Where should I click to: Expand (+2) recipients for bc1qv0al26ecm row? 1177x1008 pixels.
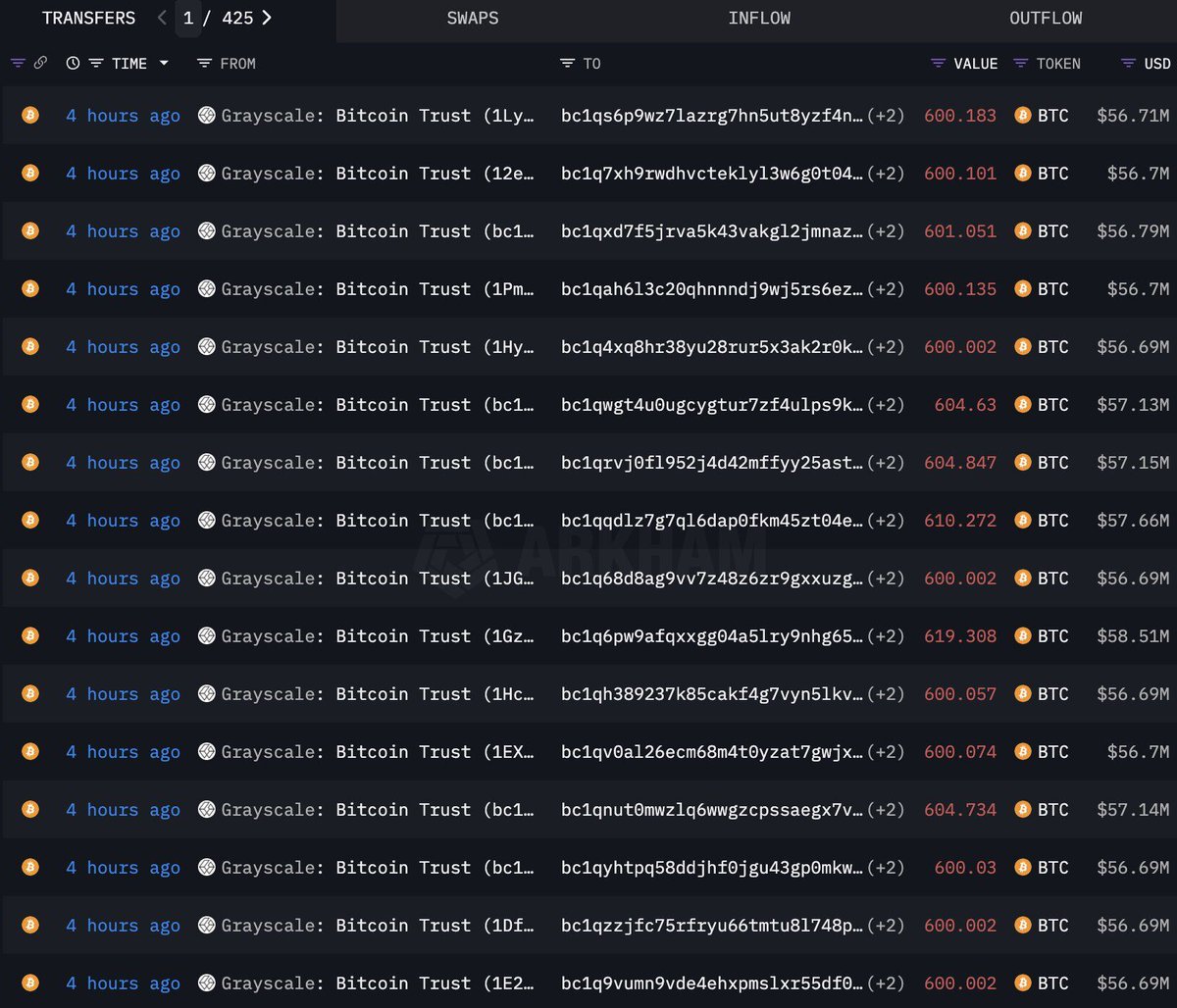[886, 752]
